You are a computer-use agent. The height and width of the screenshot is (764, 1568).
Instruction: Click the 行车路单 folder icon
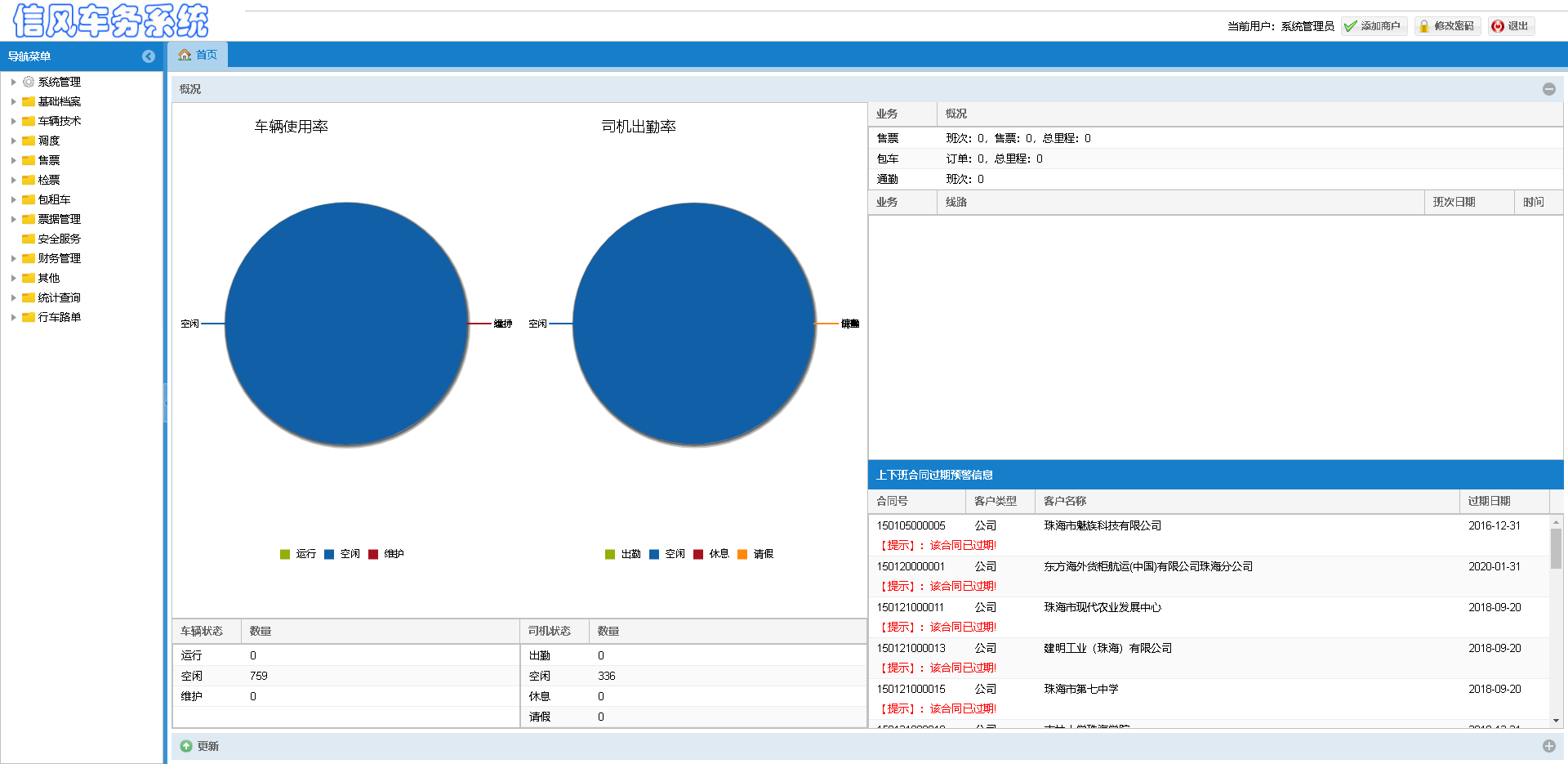coord(29,317)
